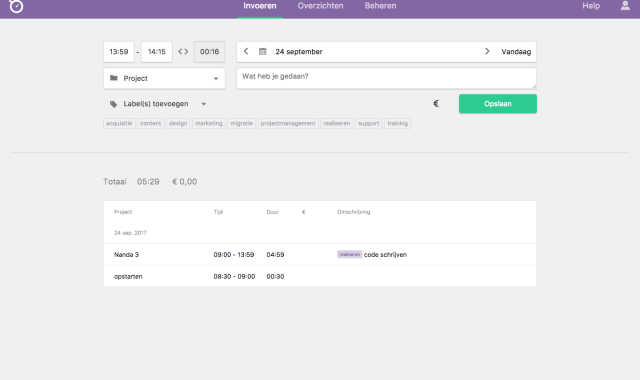
Task: Click the start time 13:59 field
Action: [119, 52]
